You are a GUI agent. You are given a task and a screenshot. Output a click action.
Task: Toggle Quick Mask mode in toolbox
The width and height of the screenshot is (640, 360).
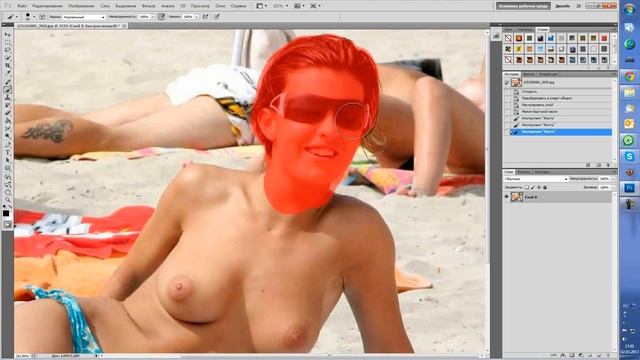(x=8, y=225)
